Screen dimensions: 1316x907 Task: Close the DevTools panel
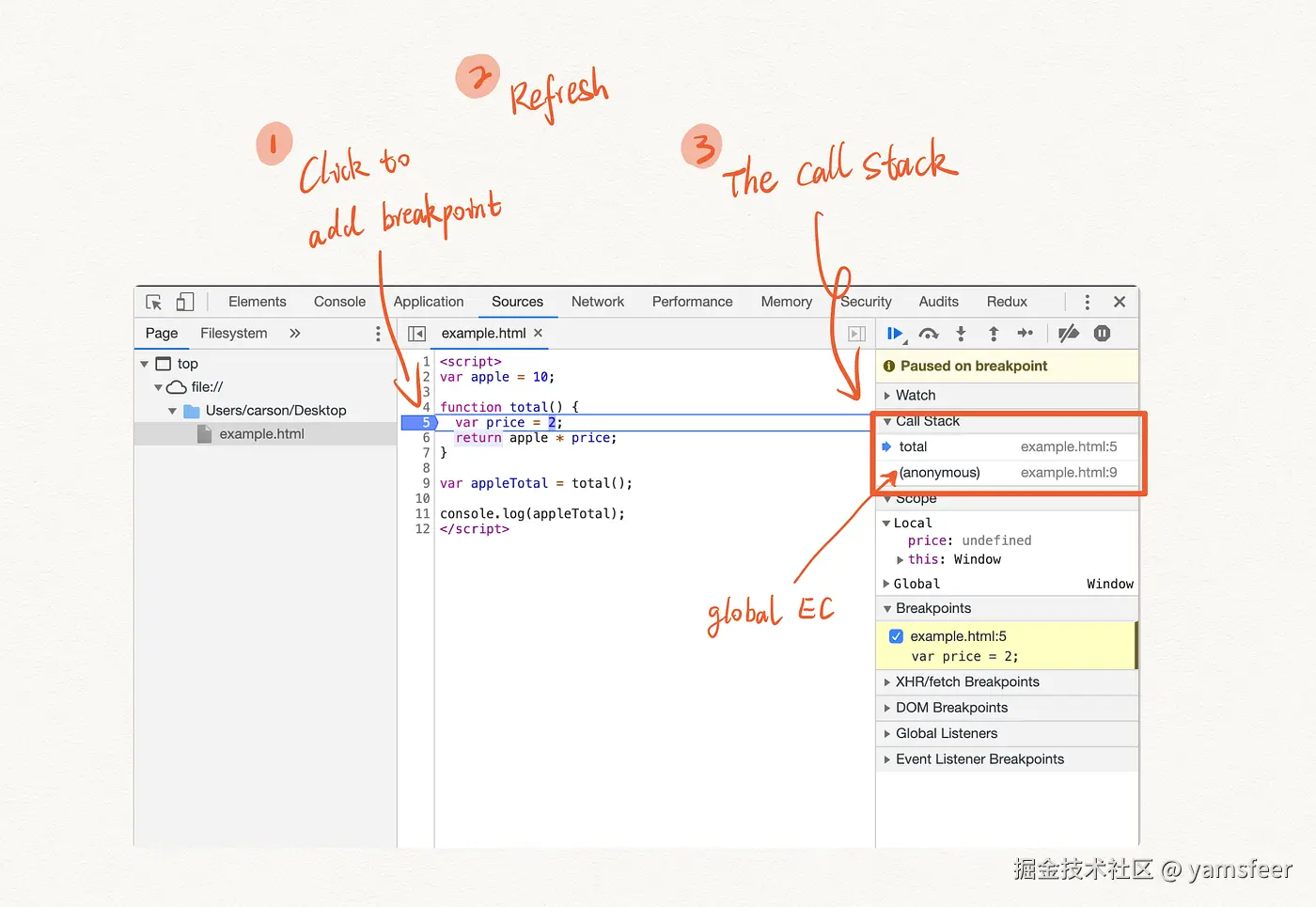pyautogui.click(x=1120, y=302)
